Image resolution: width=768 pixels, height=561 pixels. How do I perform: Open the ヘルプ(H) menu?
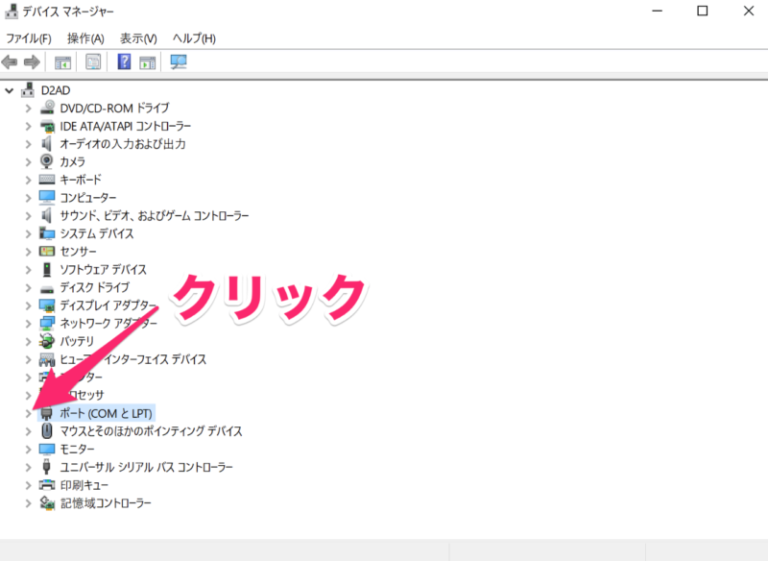[x=193, y=38]
